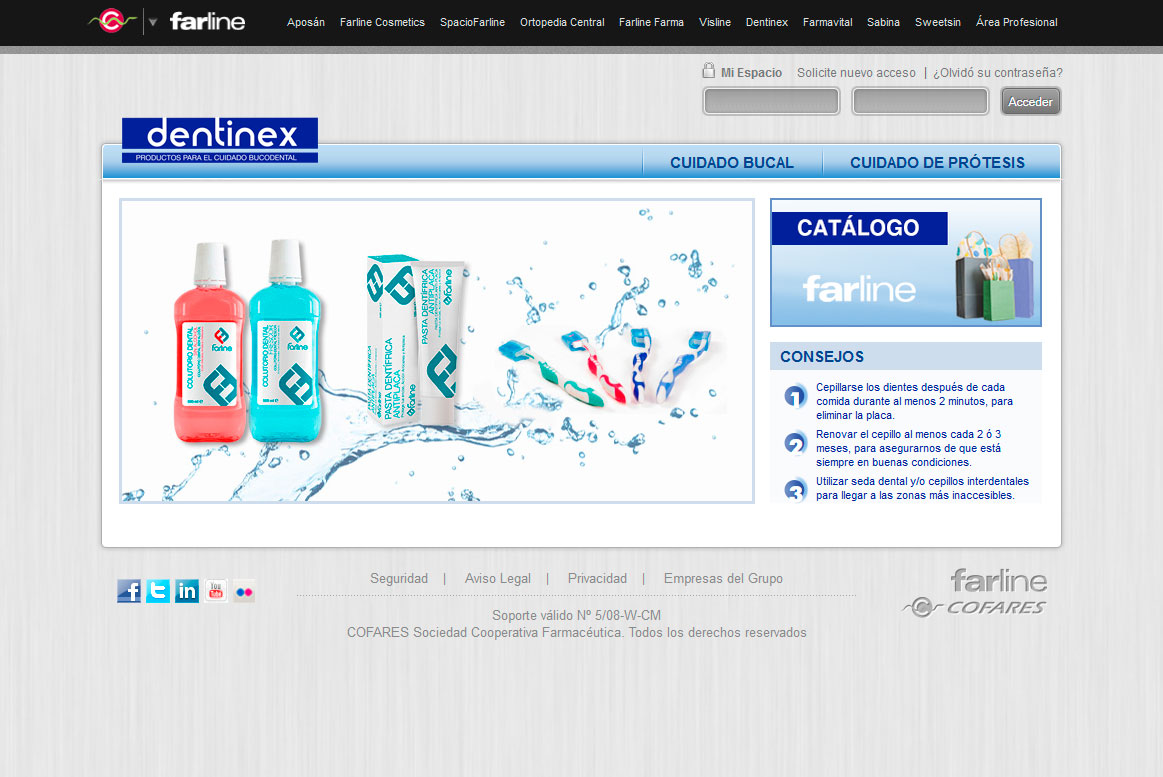The width and height of the screenshot is (1163, 777).
Task: Switch to the CUIDADO BUCAL tab
Action: 733,162
